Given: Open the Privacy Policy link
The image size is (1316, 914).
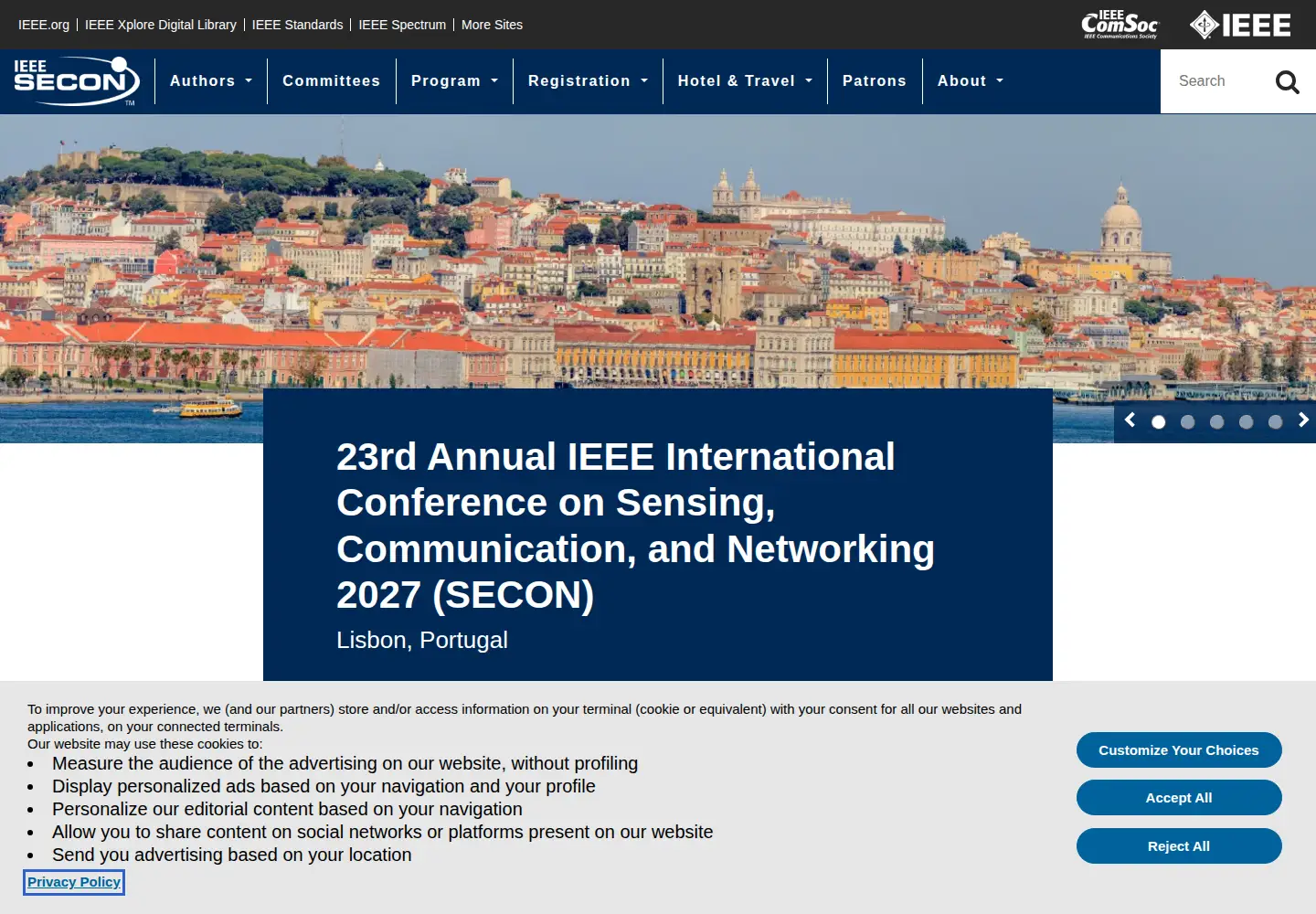Looking at the screenshot, I should tap(74, 882).
